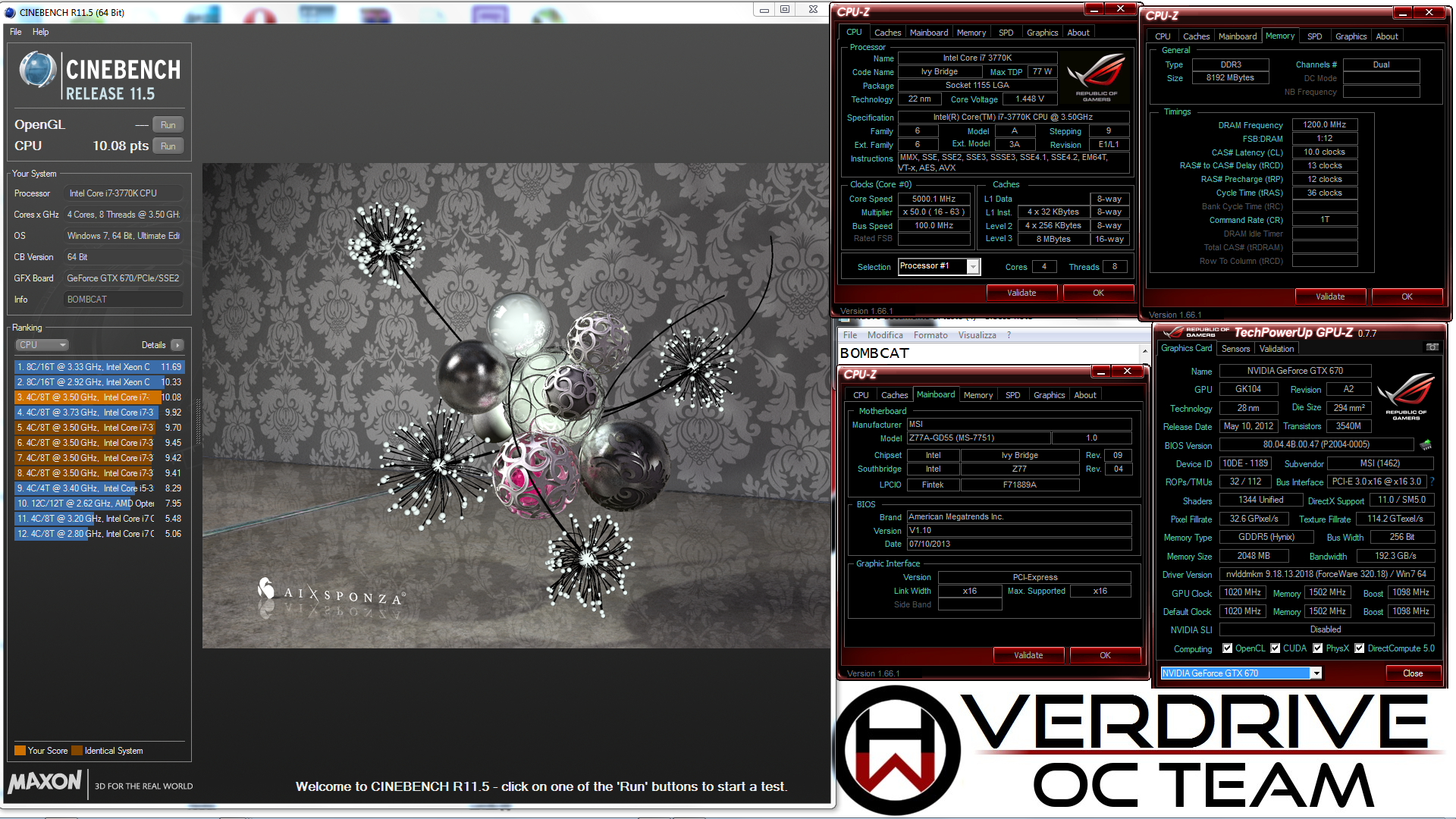Click the GFX Board GeForce GTX 670 field
Screen dimensions: 1456x819
(124, 278)
